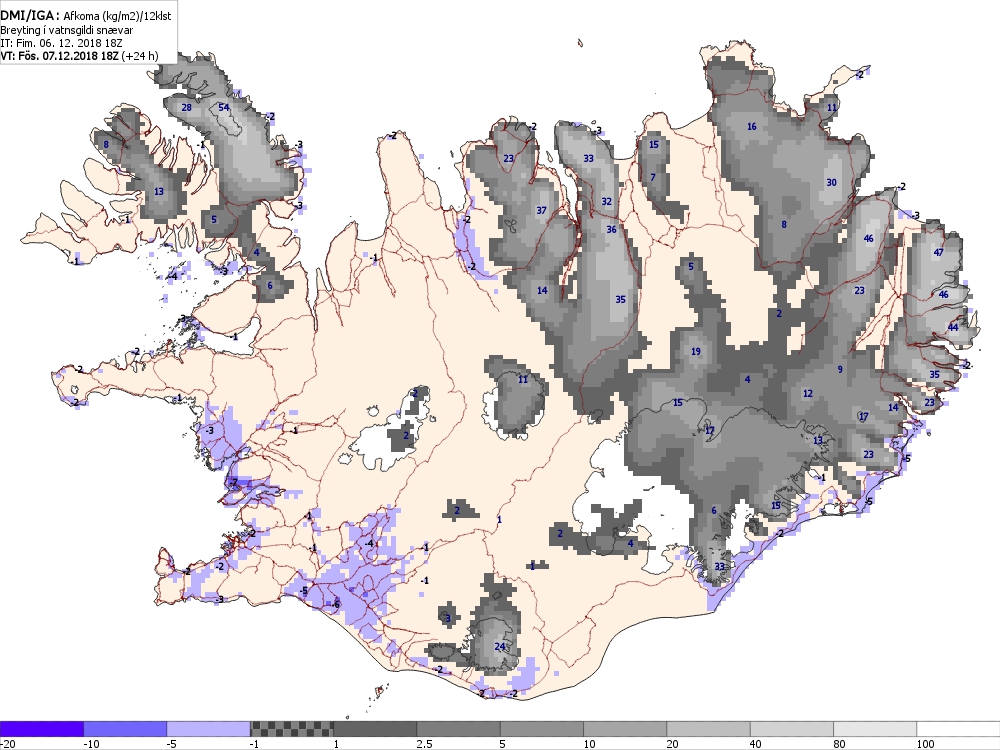Click the "32" value on the map
Screen dimensions: 1000x750
click(607, 202)
